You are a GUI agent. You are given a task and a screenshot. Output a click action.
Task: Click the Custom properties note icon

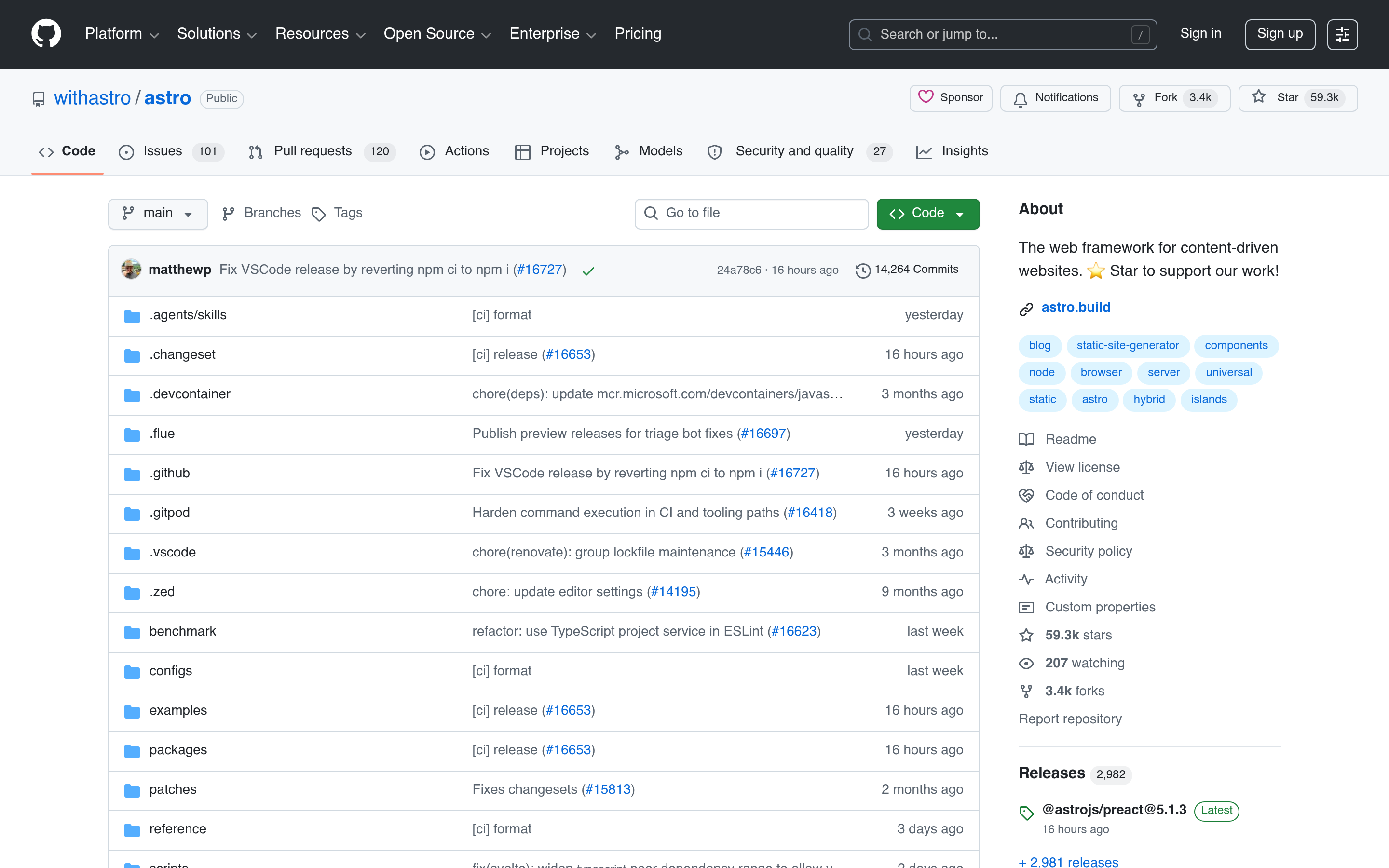click(1026, 608)
